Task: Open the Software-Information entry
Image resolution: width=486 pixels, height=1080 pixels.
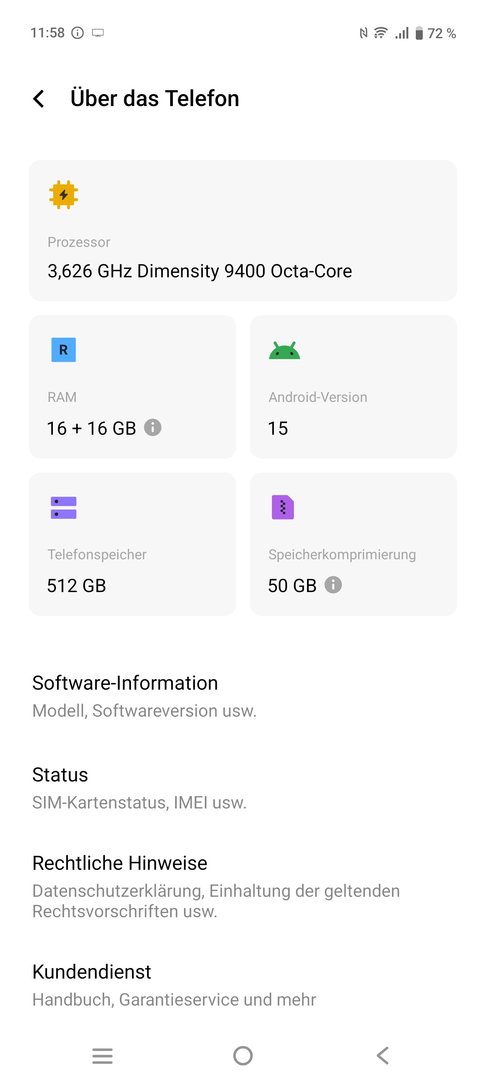Action: 243,696
